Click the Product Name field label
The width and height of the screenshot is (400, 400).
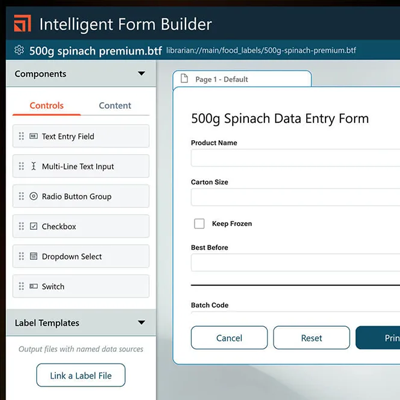point(214,143)
